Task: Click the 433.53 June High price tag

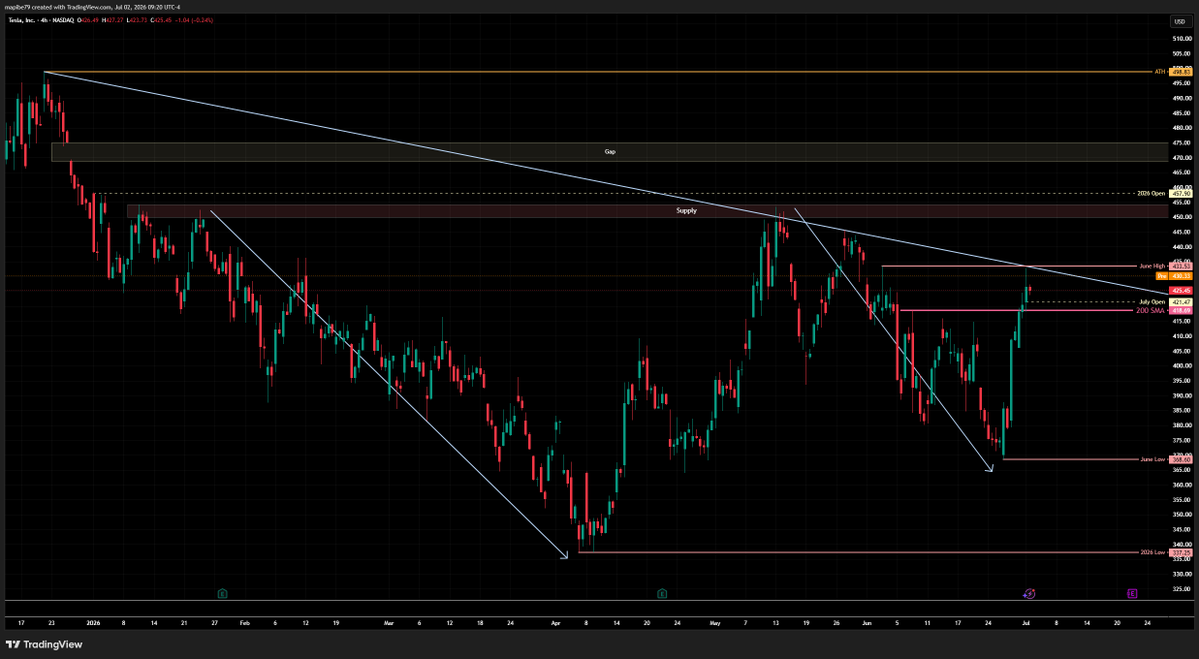Action: tap(1181, 266)
